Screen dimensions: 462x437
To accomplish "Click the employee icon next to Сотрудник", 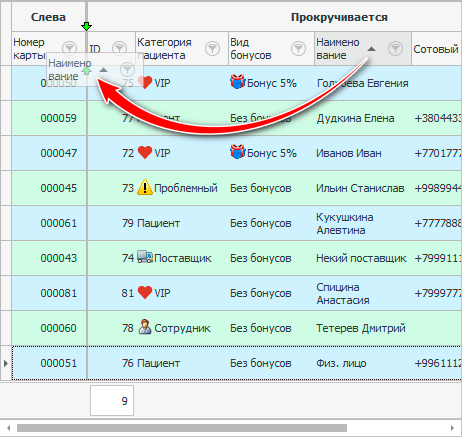I will tap(145, 327).
